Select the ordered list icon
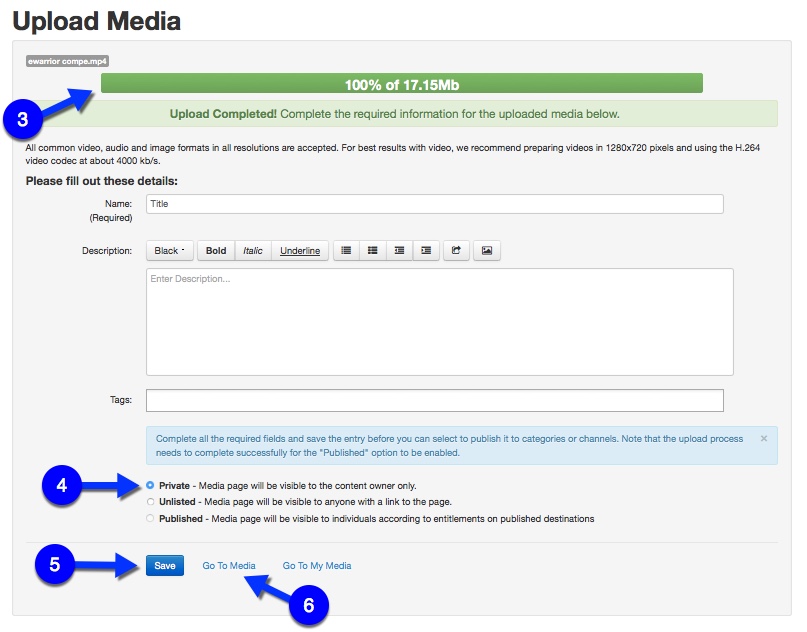 click(374, 250)
